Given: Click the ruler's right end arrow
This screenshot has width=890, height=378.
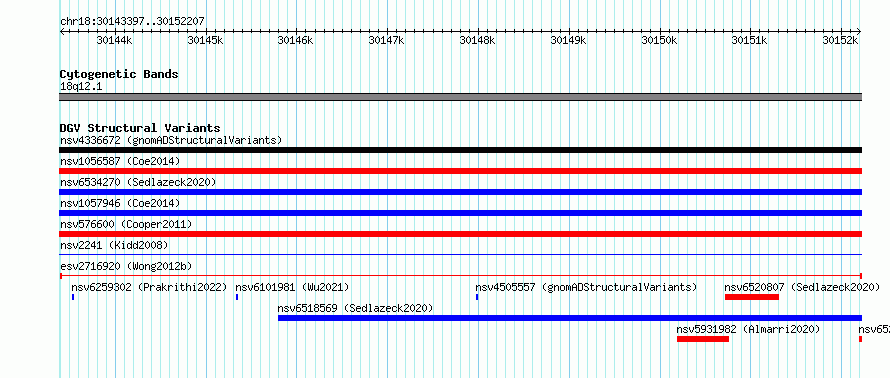Looking at the screenshot, I should point(859,31).
